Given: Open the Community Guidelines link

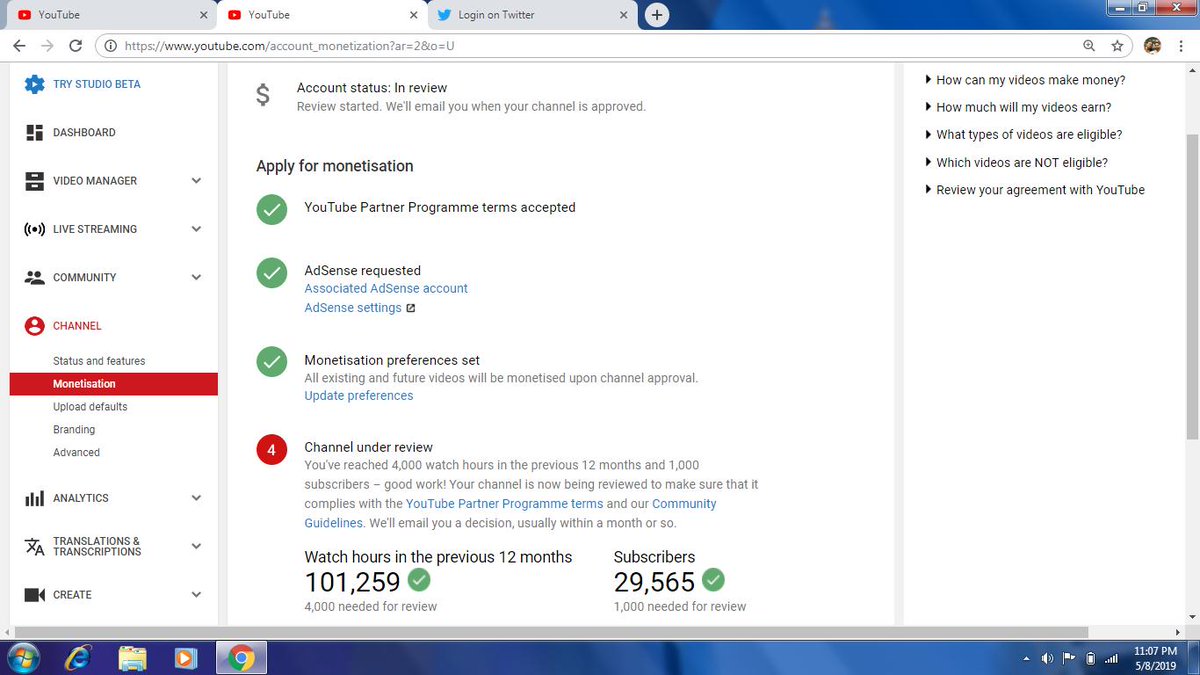Looking at the screenshot, I should [510, 513].
